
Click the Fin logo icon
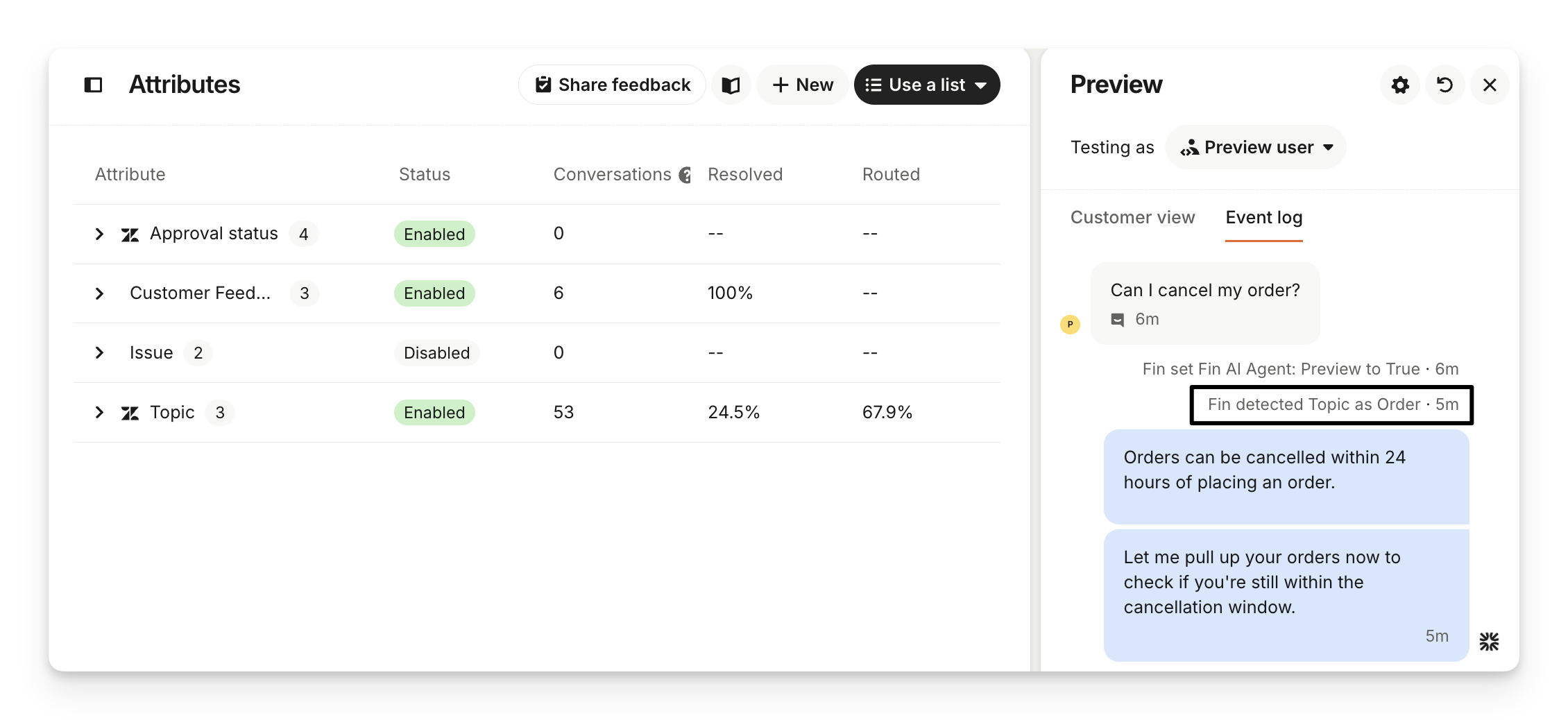pyautogui.click(x=1489, y=642)
